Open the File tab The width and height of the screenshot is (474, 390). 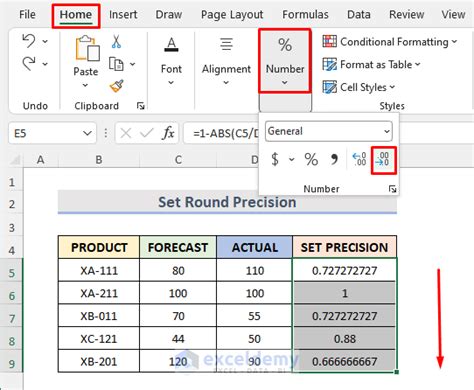pos(27,15)
